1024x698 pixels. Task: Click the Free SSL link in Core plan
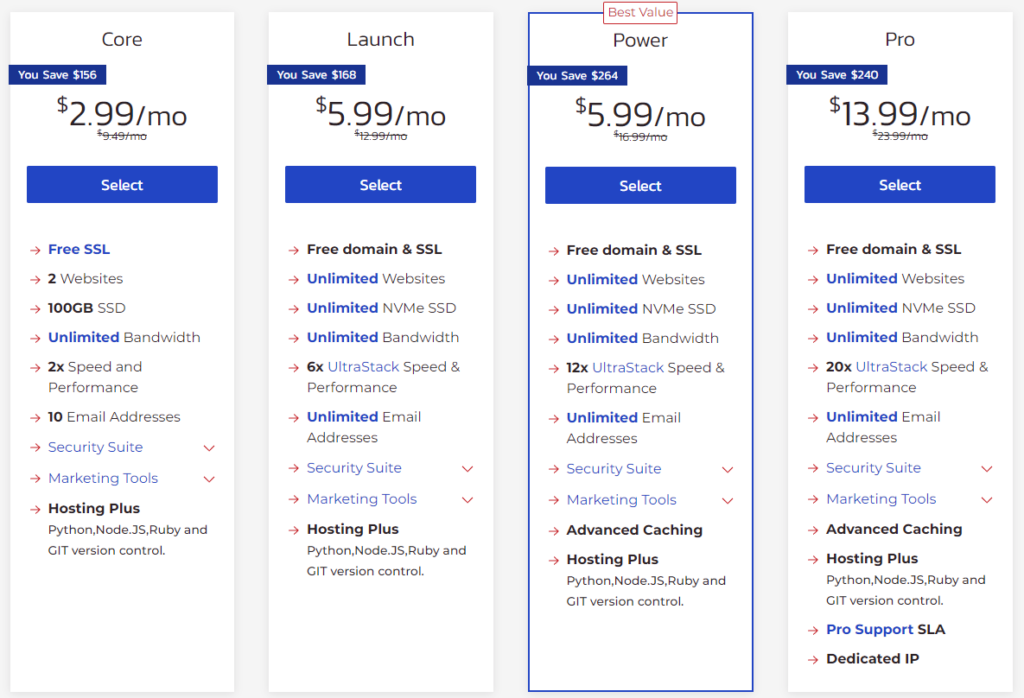[x=79, y=249]
